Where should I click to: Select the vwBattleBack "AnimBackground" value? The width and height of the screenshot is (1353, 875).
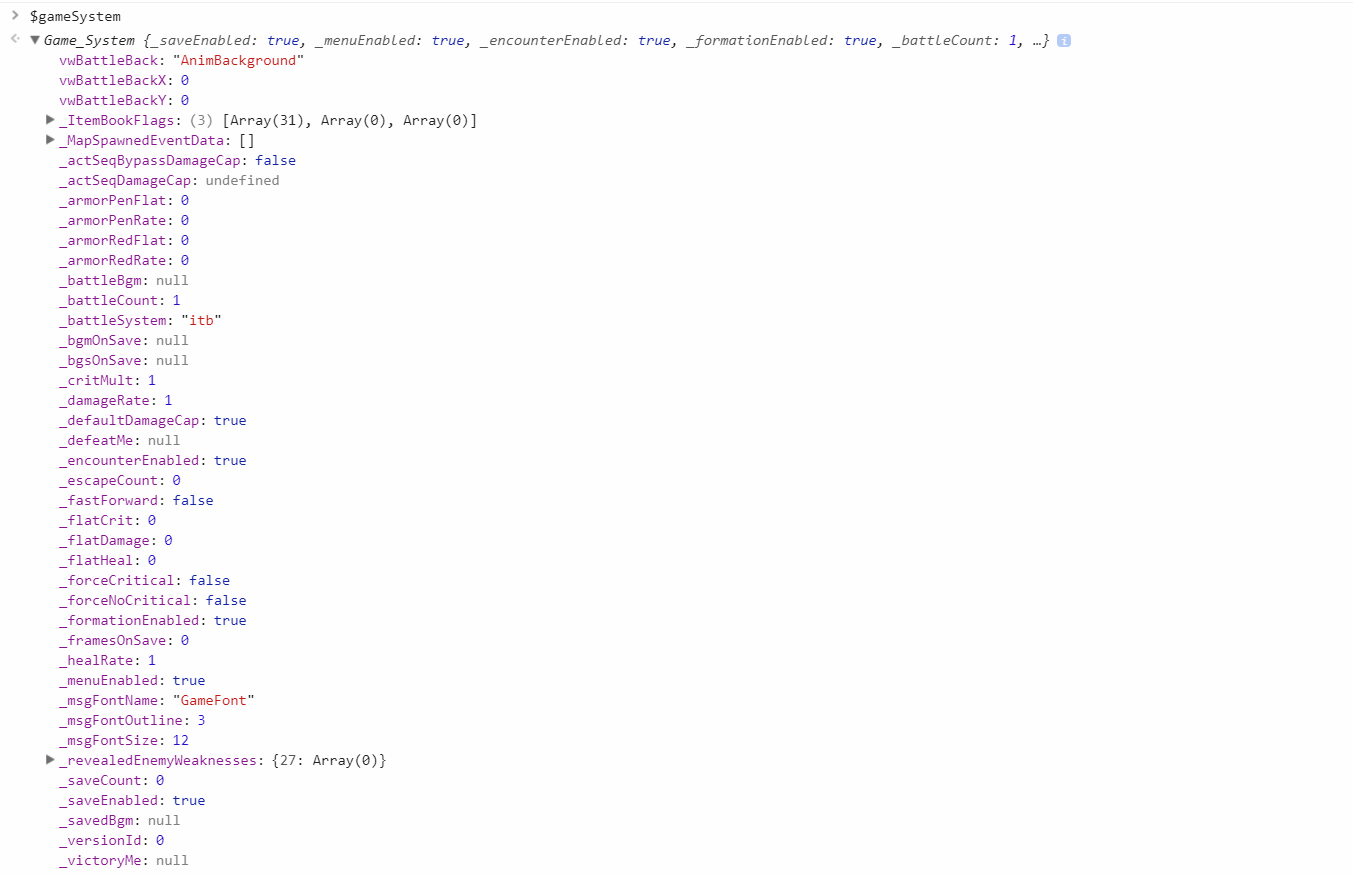pos(238,60)
